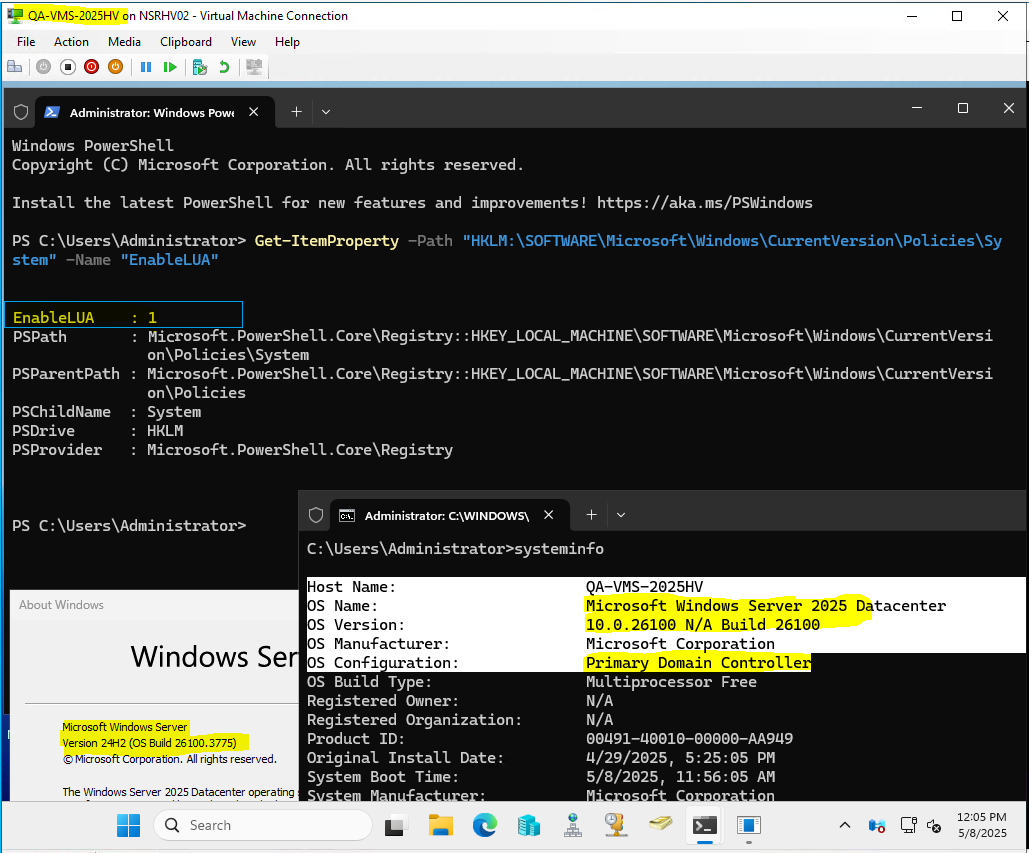Follow the https://aka.ms/PSWindows link
The image size is (1029, 853).
click(x=705, y=203)
